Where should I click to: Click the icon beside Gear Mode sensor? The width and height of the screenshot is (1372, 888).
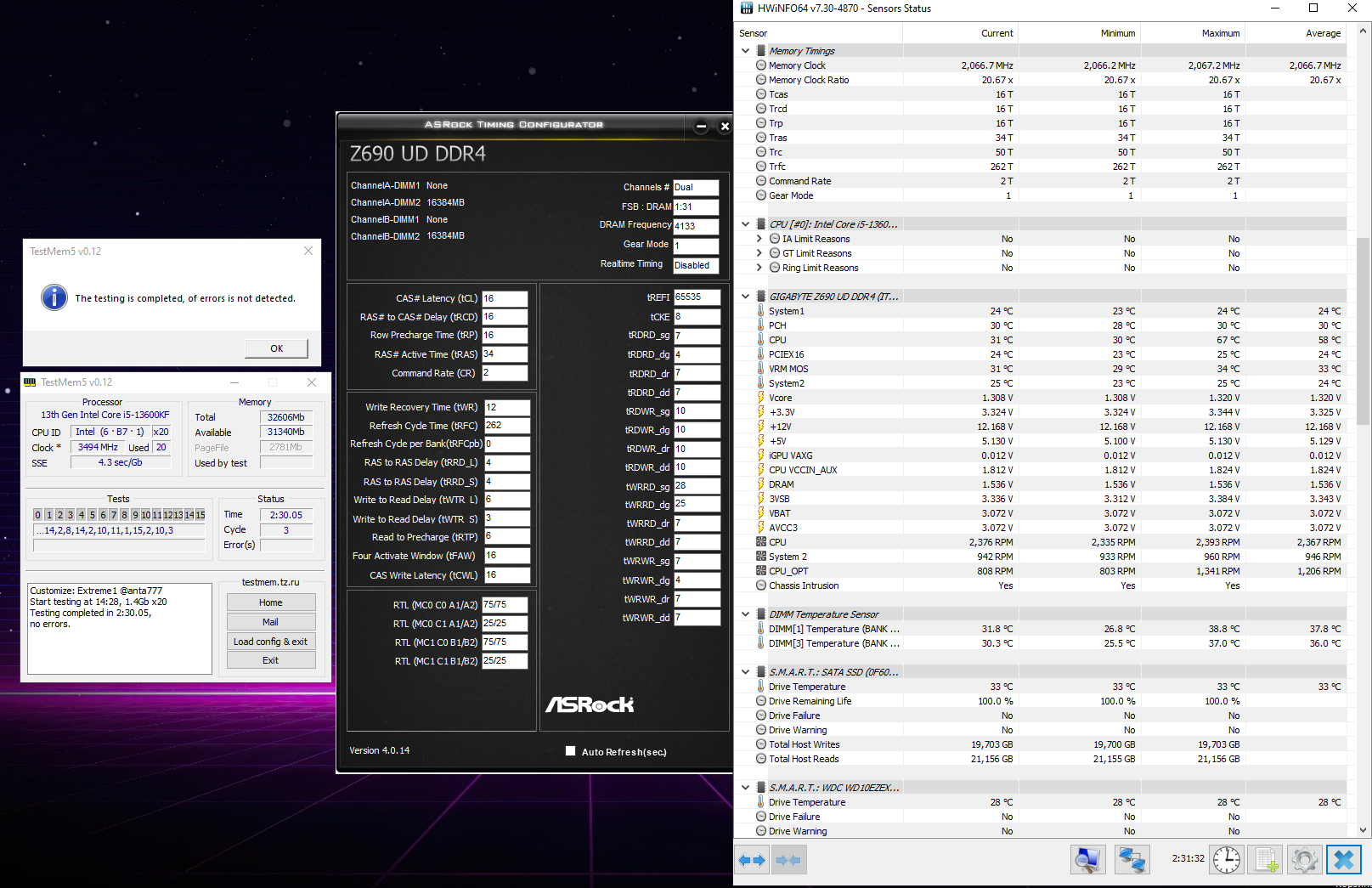[x=761, y=195]
